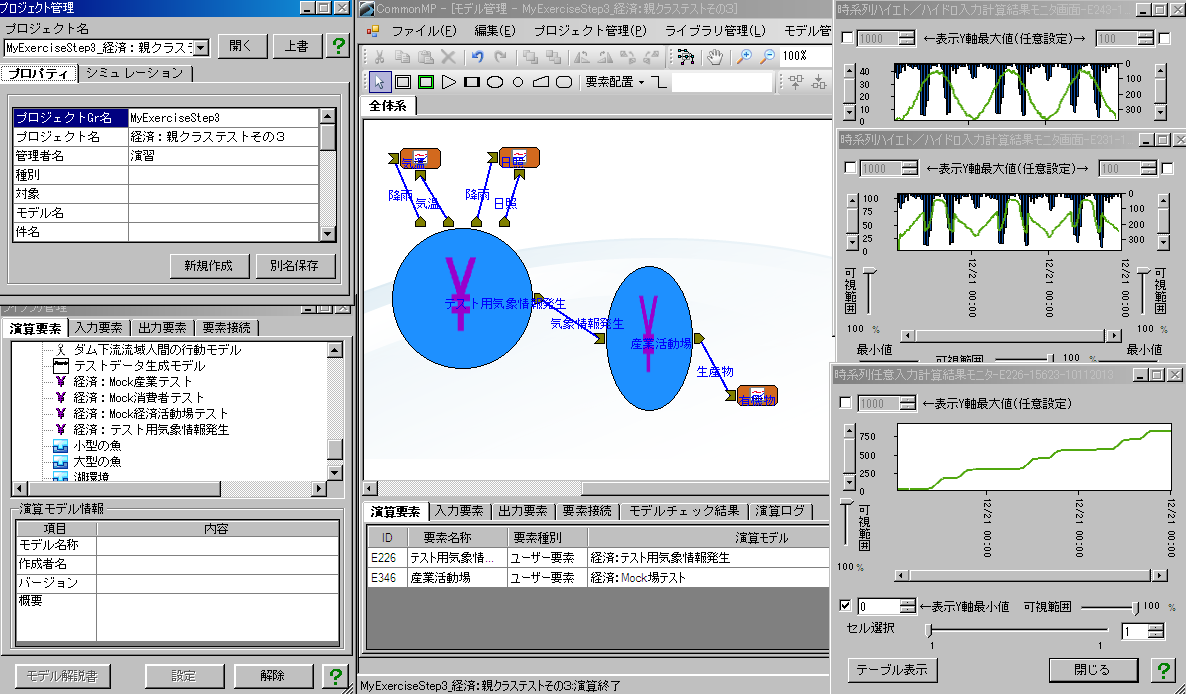Screen dimensions: 1186x694
Task: Enable the top monitor's left Y-axis max checkbox
Action: tap(847, 38)
